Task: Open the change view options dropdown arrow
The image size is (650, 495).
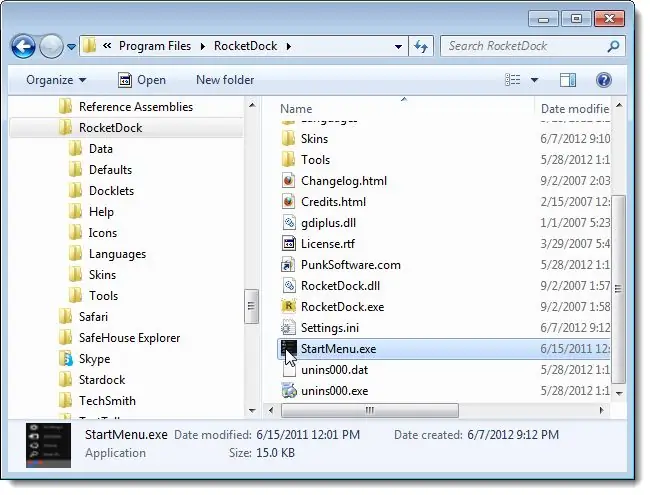Action: (534, 80)
